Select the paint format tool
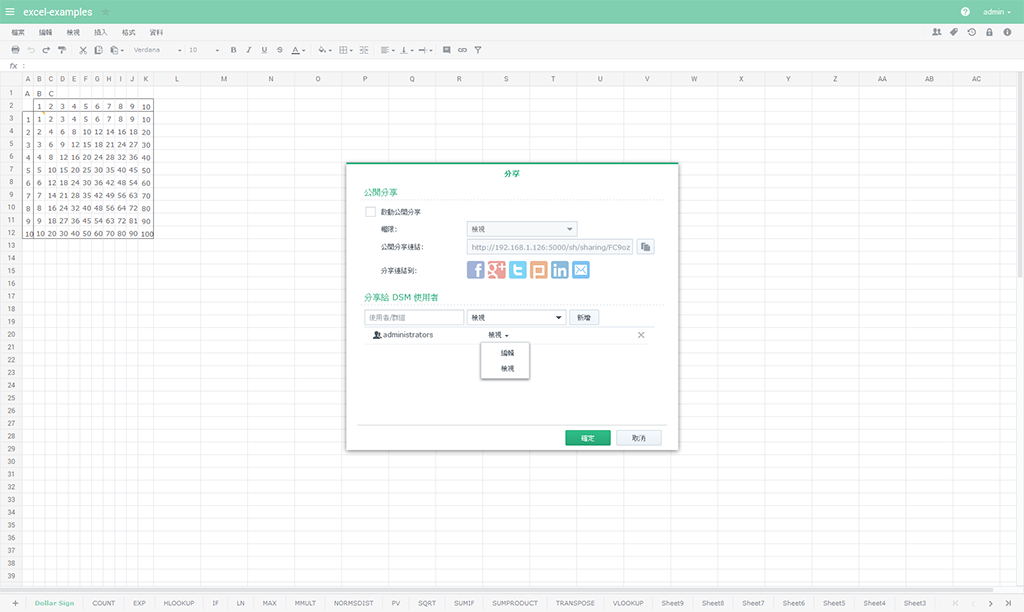Viewport: 1024px width, 612px height. [x=62, y=50]
